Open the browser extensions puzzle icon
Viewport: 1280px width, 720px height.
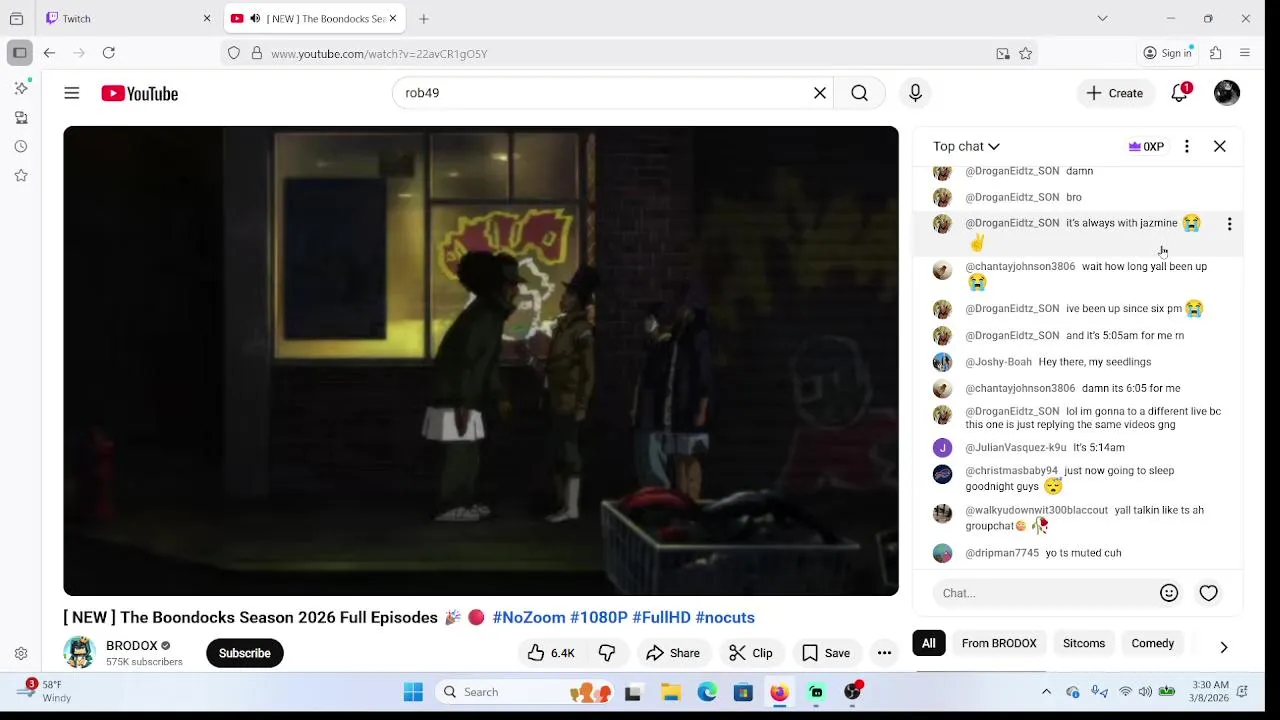tap(1216, 53)
